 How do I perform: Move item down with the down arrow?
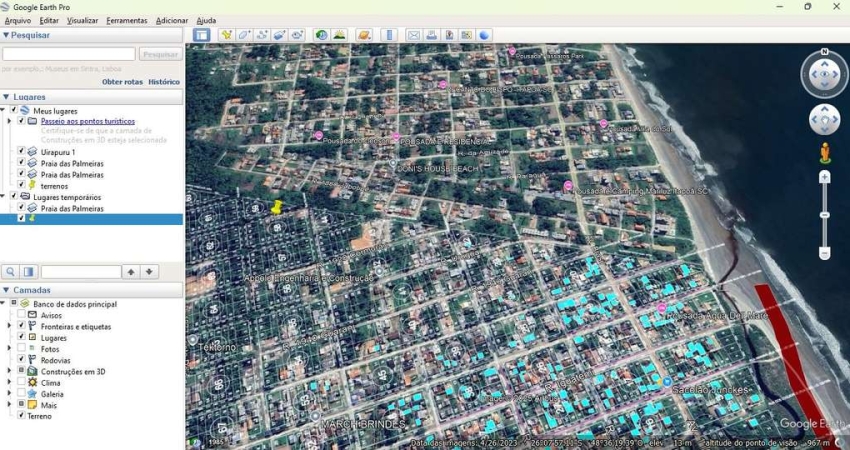tap(149, 272)
